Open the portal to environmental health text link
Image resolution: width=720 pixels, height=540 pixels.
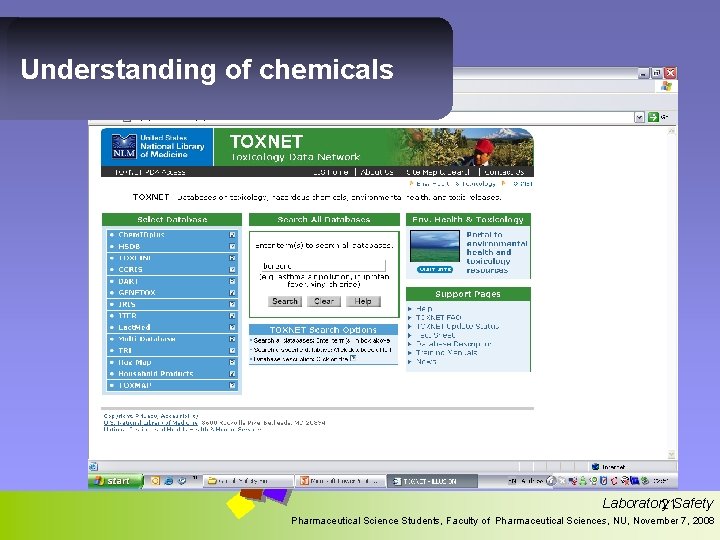point(497,252)
